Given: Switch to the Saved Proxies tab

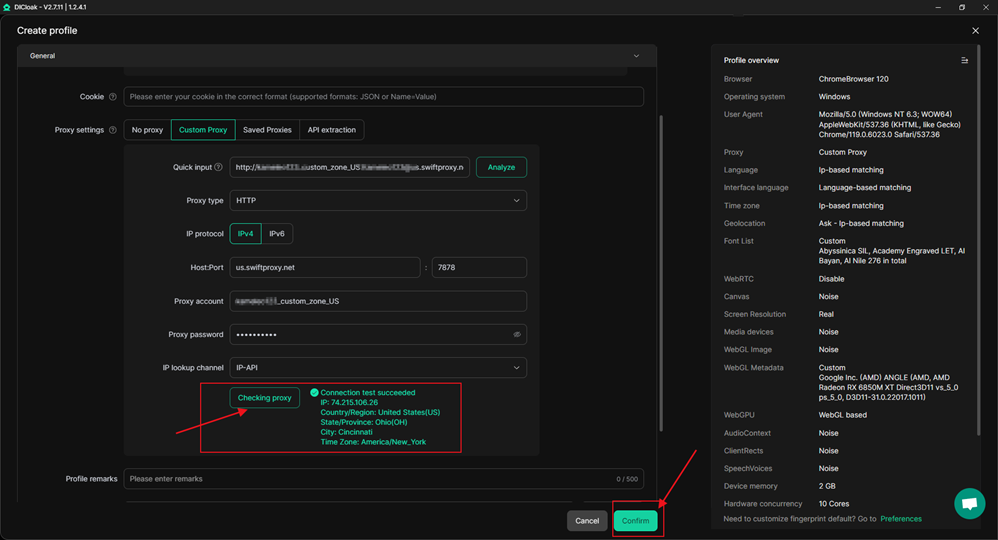Looking at the screenshot, I should [267, 130].
